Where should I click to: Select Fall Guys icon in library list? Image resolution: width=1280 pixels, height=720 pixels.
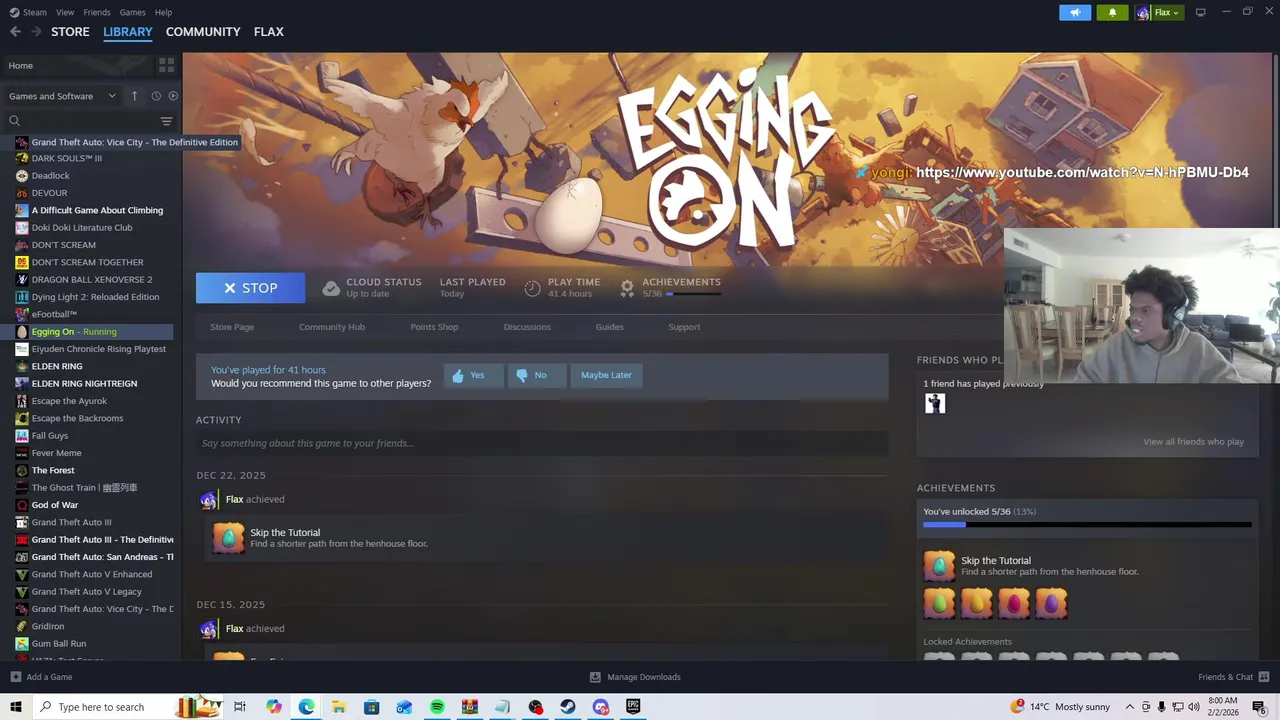click(21, 436)
